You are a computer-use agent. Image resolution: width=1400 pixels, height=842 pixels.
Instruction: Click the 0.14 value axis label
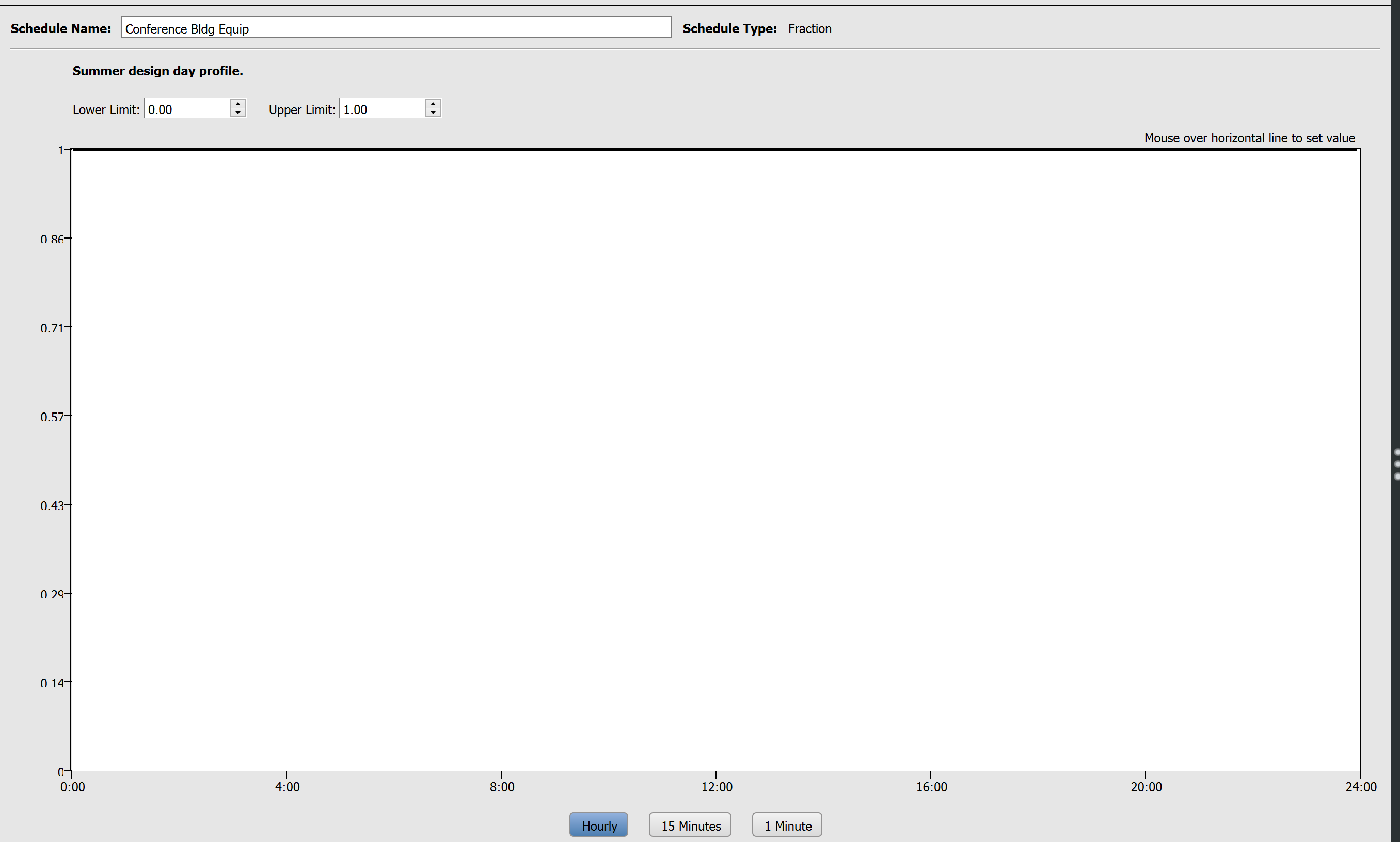tap(52, 683)
